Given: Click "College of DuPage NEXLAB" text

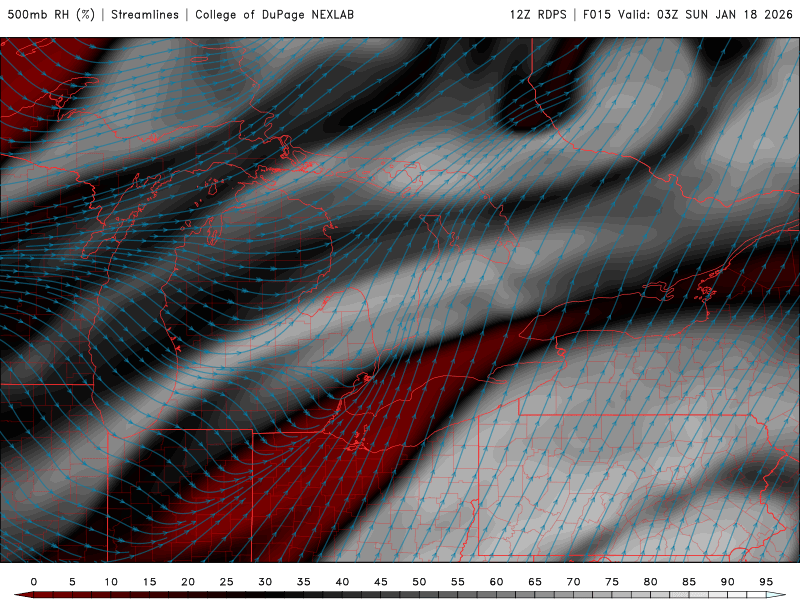Looking at the screenshot, I should [x=274, y=15].
